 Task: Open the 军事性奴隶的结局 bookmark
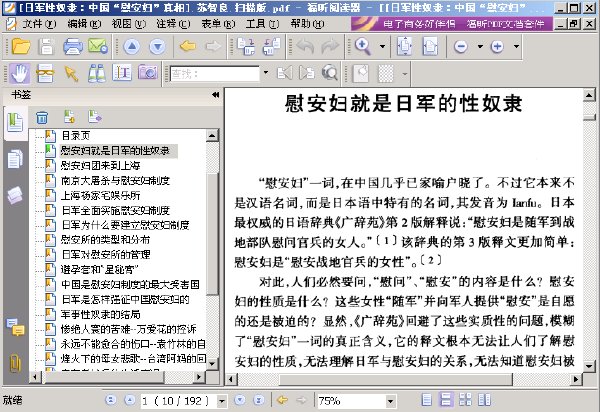point(100,314)
